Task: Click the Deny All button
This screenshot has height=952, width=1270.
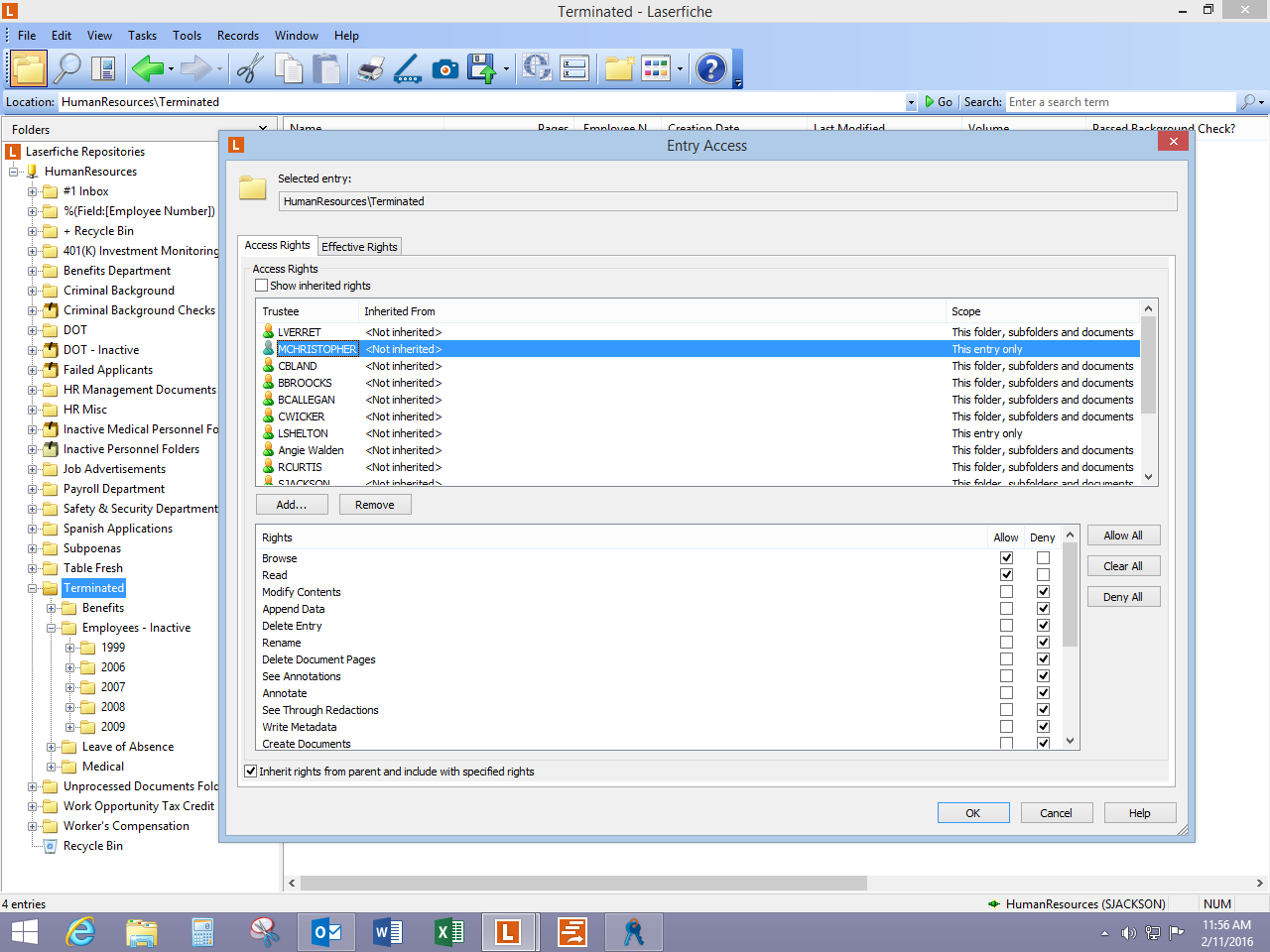Action: [1123, 597]
